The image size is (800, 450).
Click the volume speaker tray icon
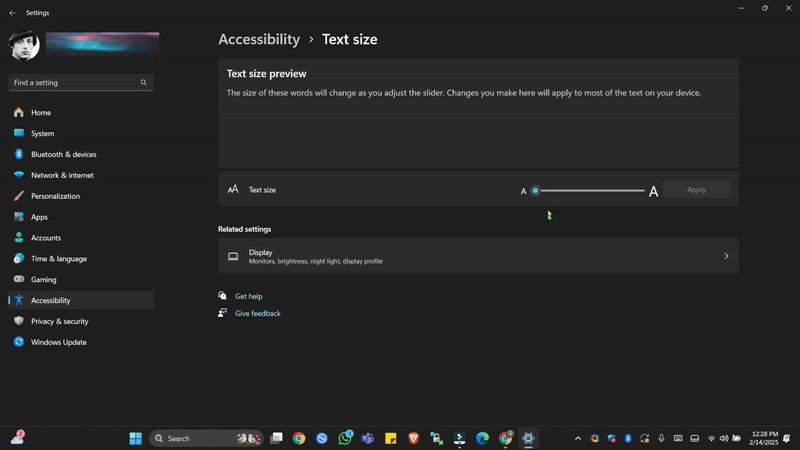click(724, 438)
